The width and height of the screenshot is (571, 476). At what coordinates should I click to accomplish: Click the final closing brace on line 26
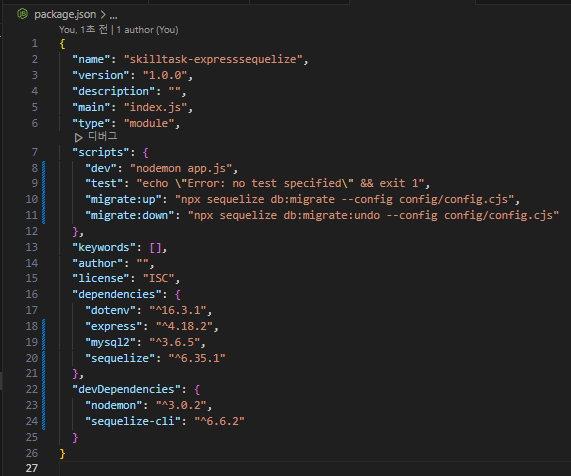click(62, 453)
